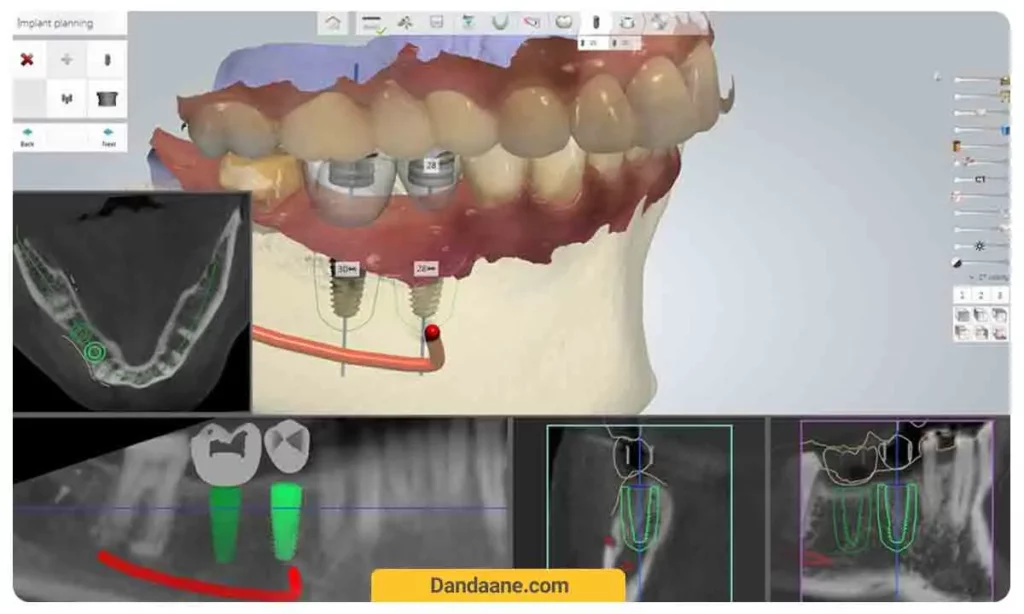Select the implant step icon in top toolbar
The width and height of the screenshot is (1024, 614).
point(595,22)
